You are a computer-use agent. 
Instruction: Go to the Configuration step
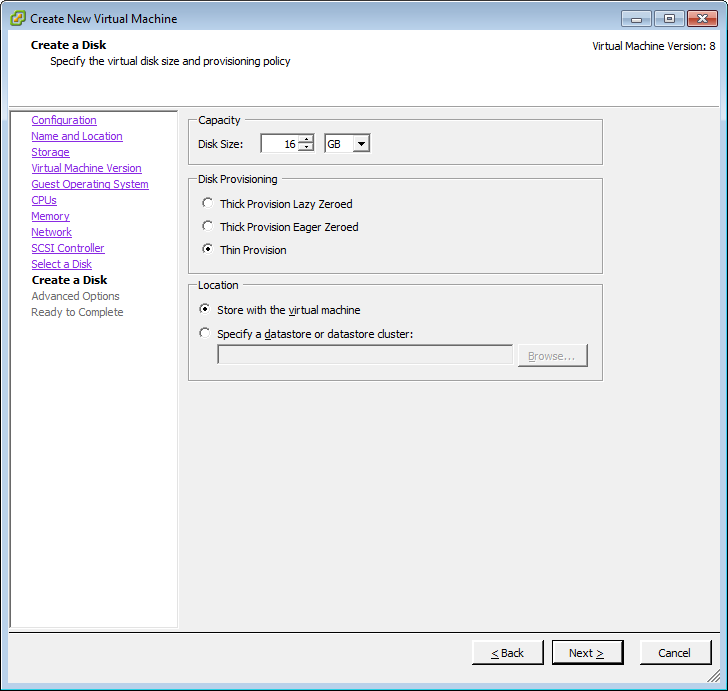pos(64,120)
